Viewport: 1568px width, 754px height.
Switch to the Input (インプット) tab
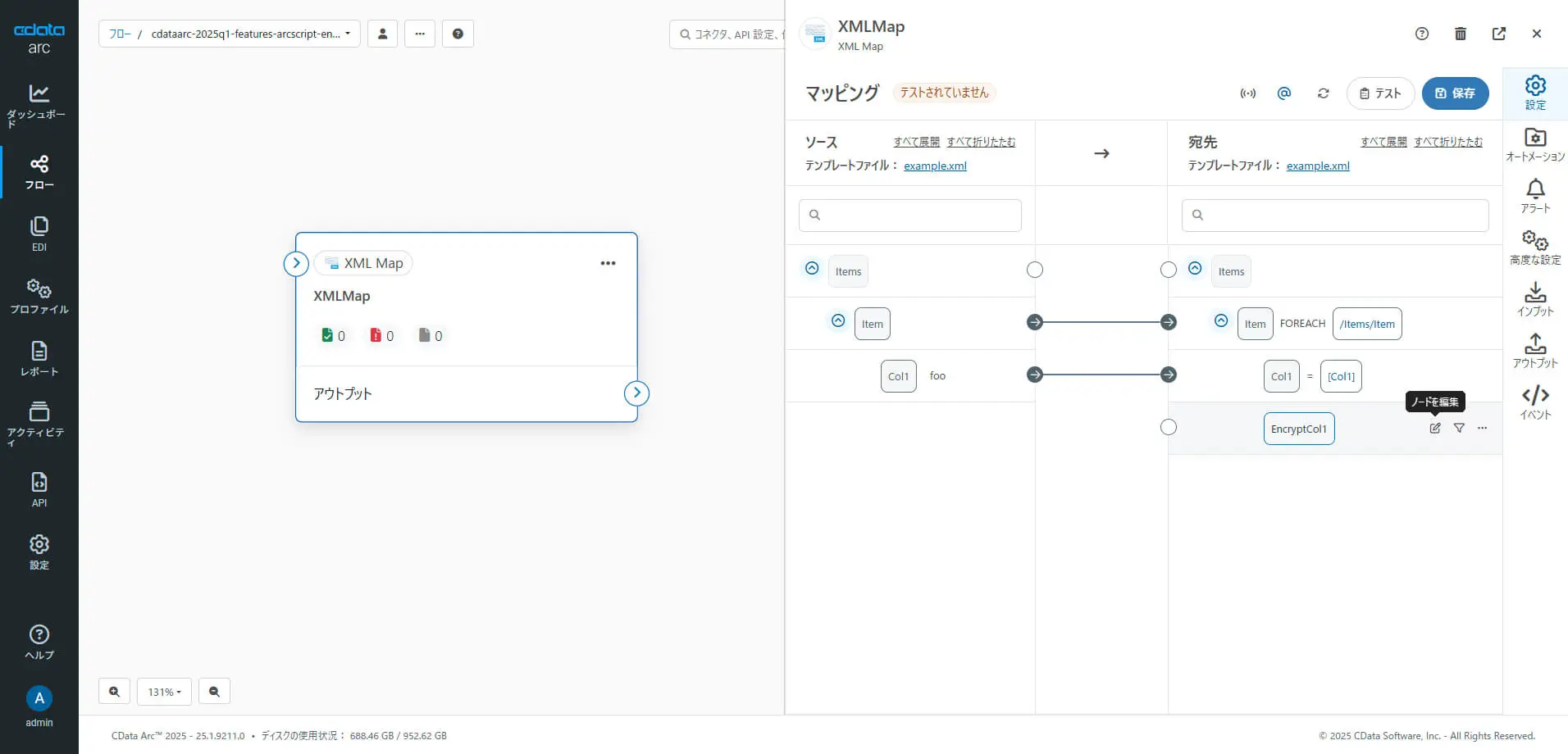[x=1535, y=300]
